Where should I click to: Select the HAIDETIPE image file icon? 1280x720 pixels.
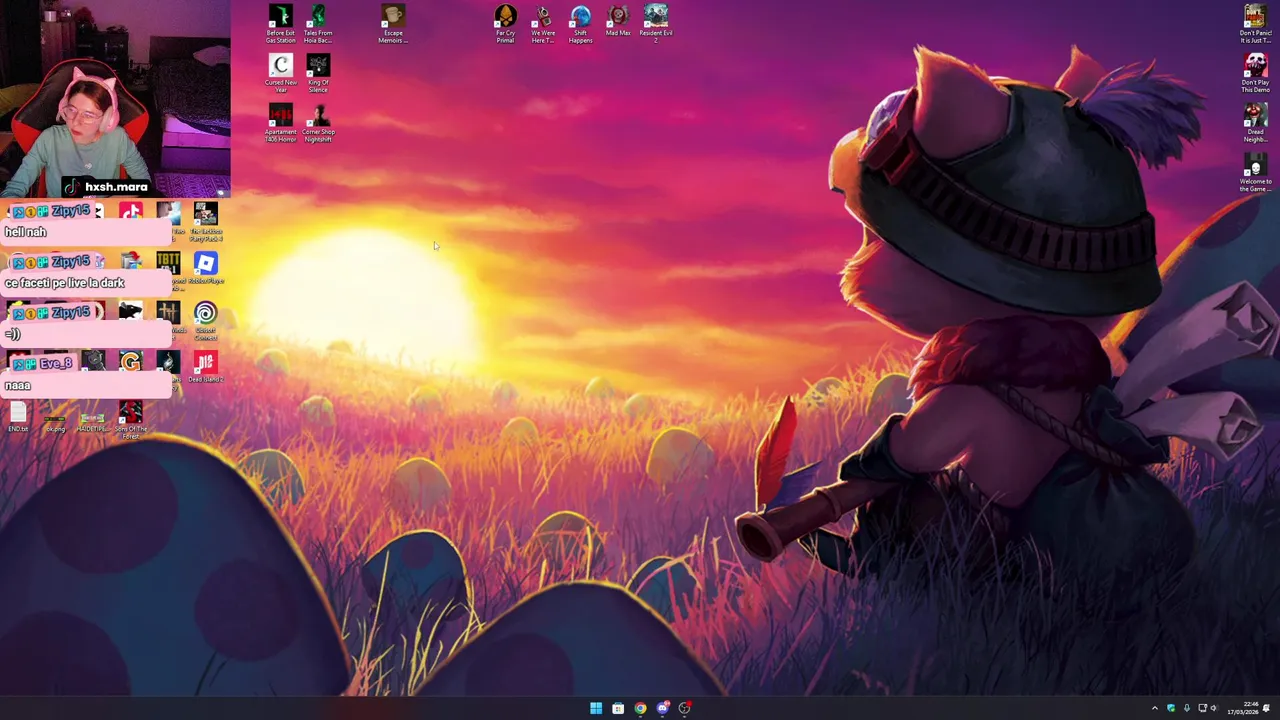(92, 421)
